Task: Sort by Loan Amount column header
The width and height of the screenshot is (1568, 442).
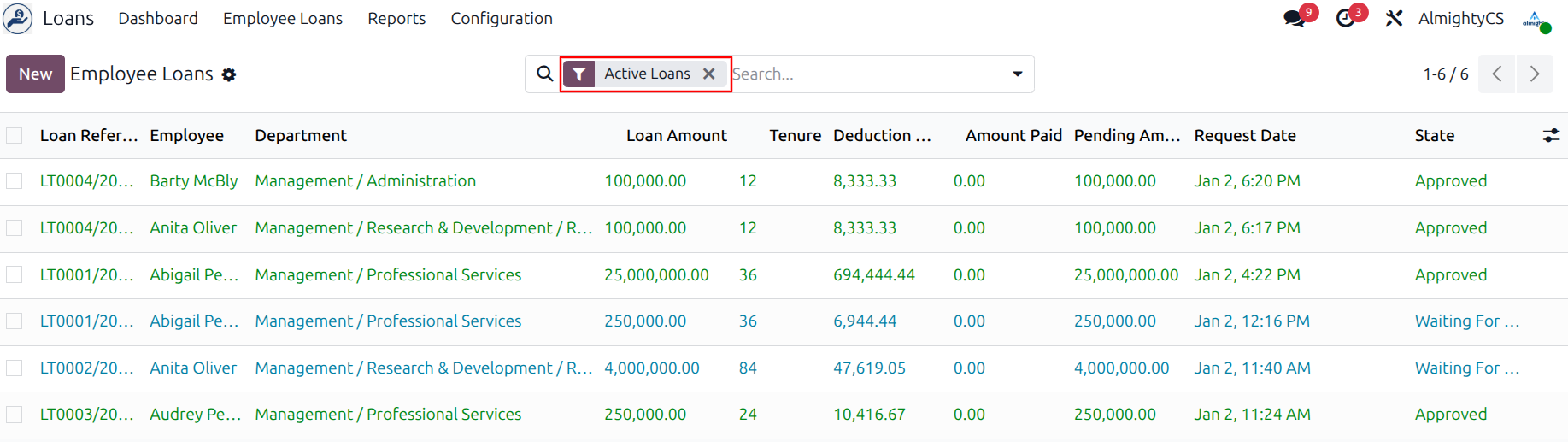Action: click(676, 135)
